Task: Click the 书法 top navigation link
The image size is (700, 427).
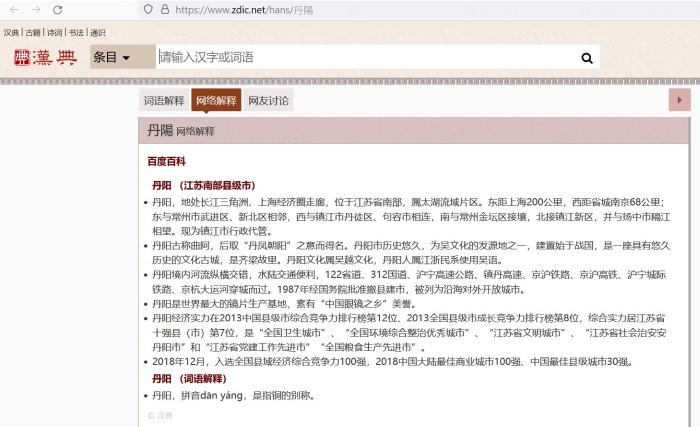Action: coord(76,33)
